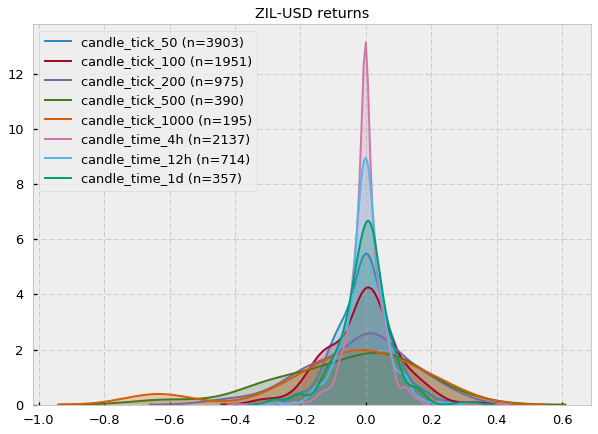The image size is (598, 434).
Task: Click y-axis tick label 2
Action: pyautogui.click(x=19, y=350)
